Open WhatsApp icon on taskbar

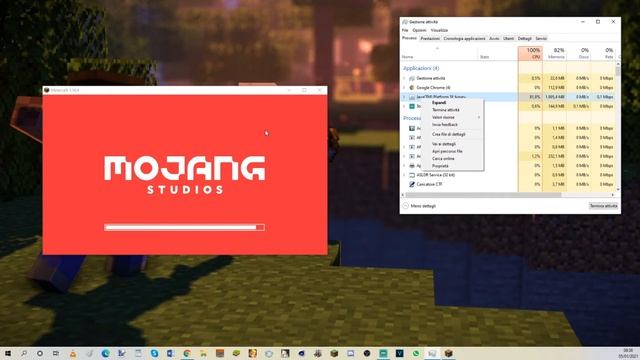[416, 353]
